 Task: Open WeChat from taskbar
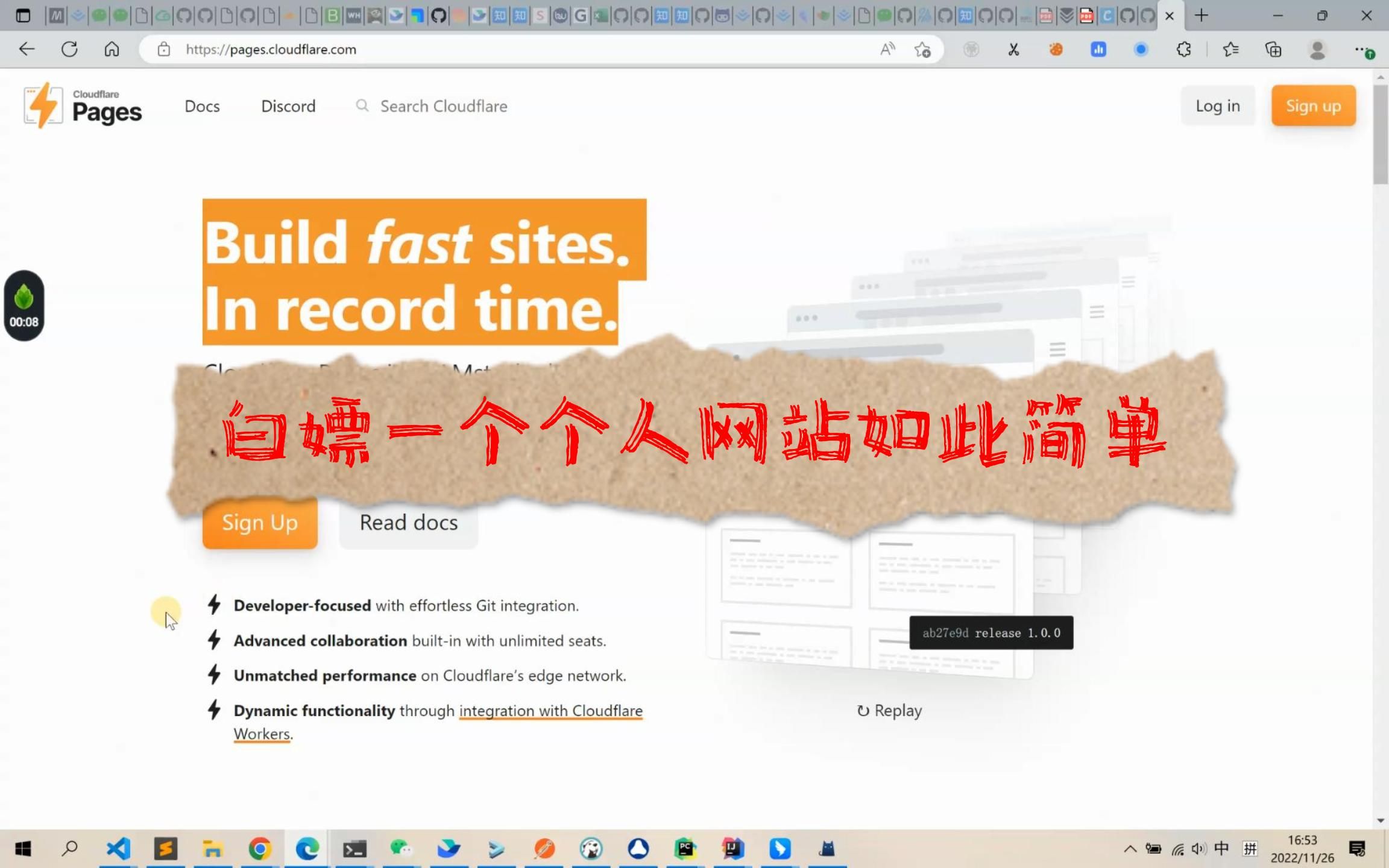point(401,849)
